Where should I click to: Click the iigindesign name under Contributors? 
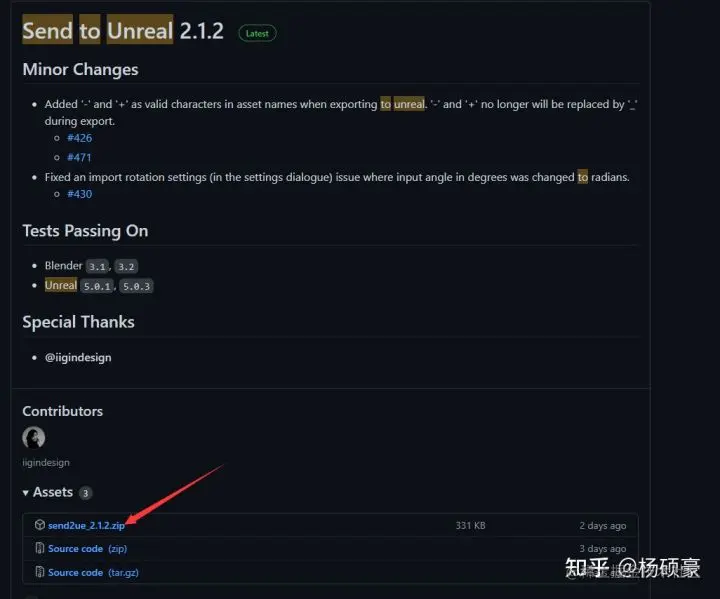(46, 462)
